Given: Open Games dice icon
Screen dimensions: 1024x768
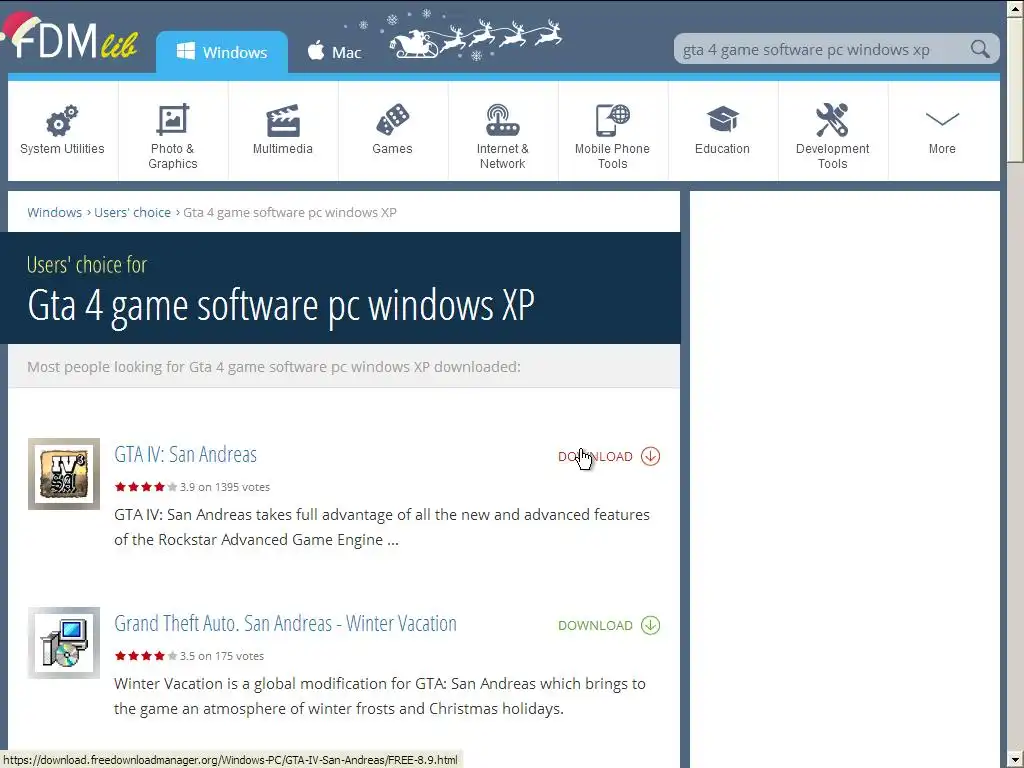Looking at the screenshot, I should click(392, 120).
